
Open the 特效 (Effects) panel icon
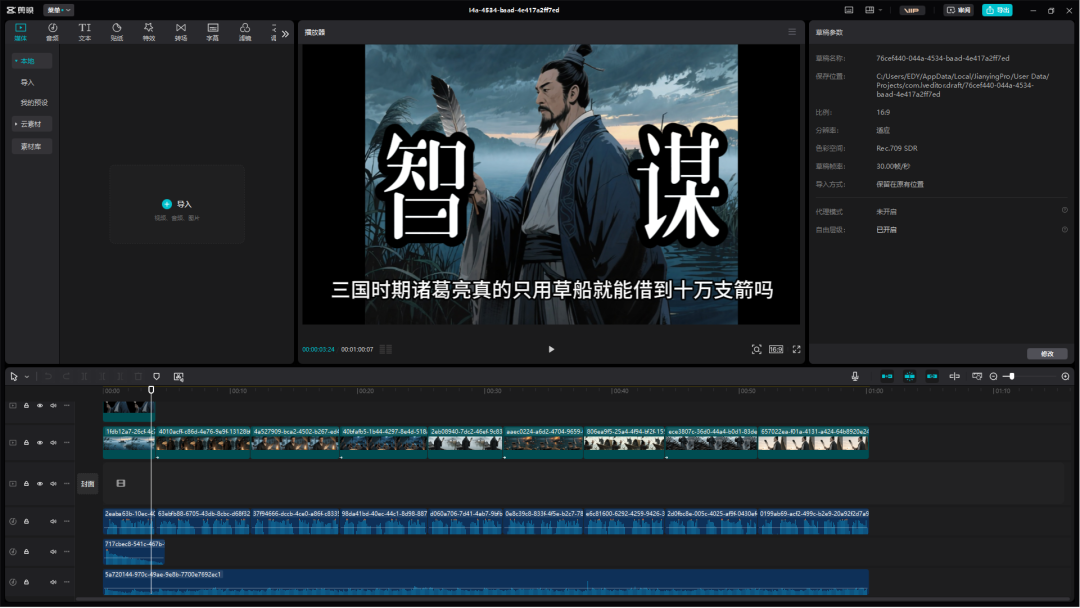(148, 31)
